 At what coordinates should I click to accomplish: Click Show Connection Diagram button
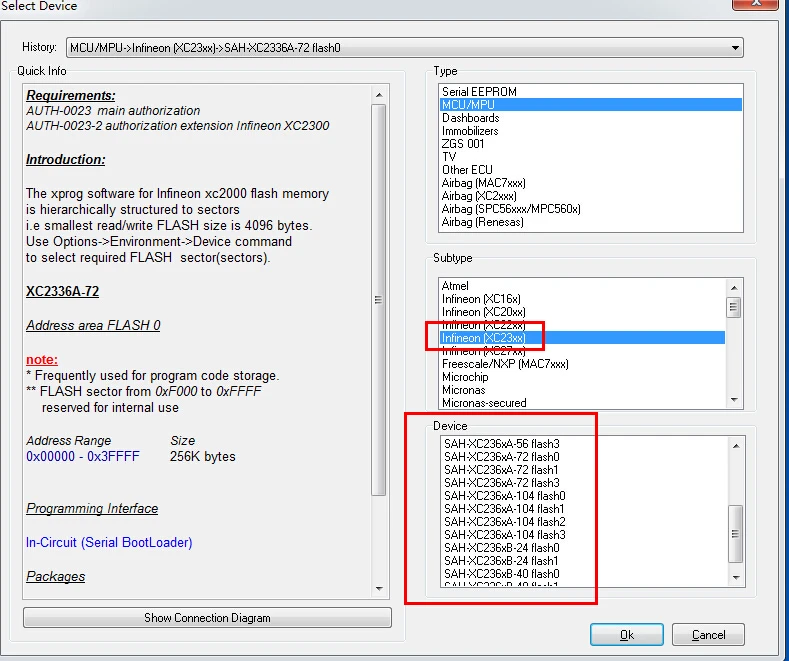pyautogui.click(x=207, y=618)
